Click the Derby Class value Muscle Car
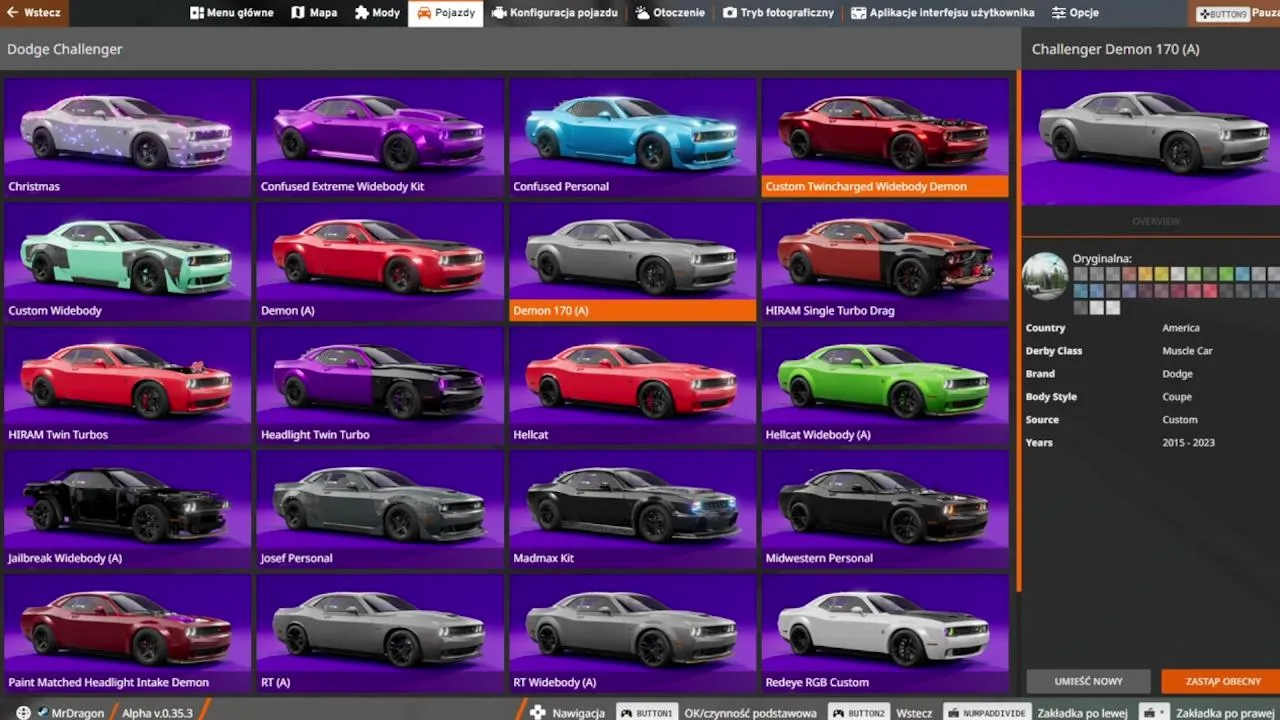The width and height of the screenshot is (1280, 720). 1187,351
